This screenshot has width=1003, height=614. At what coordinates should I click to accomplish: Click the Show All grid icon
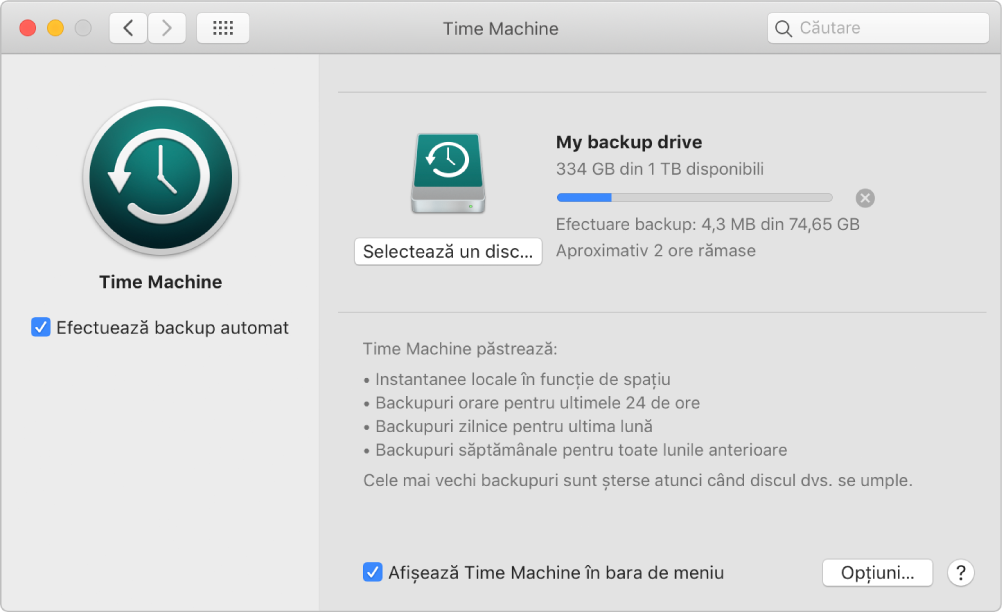tap(222, 27)
